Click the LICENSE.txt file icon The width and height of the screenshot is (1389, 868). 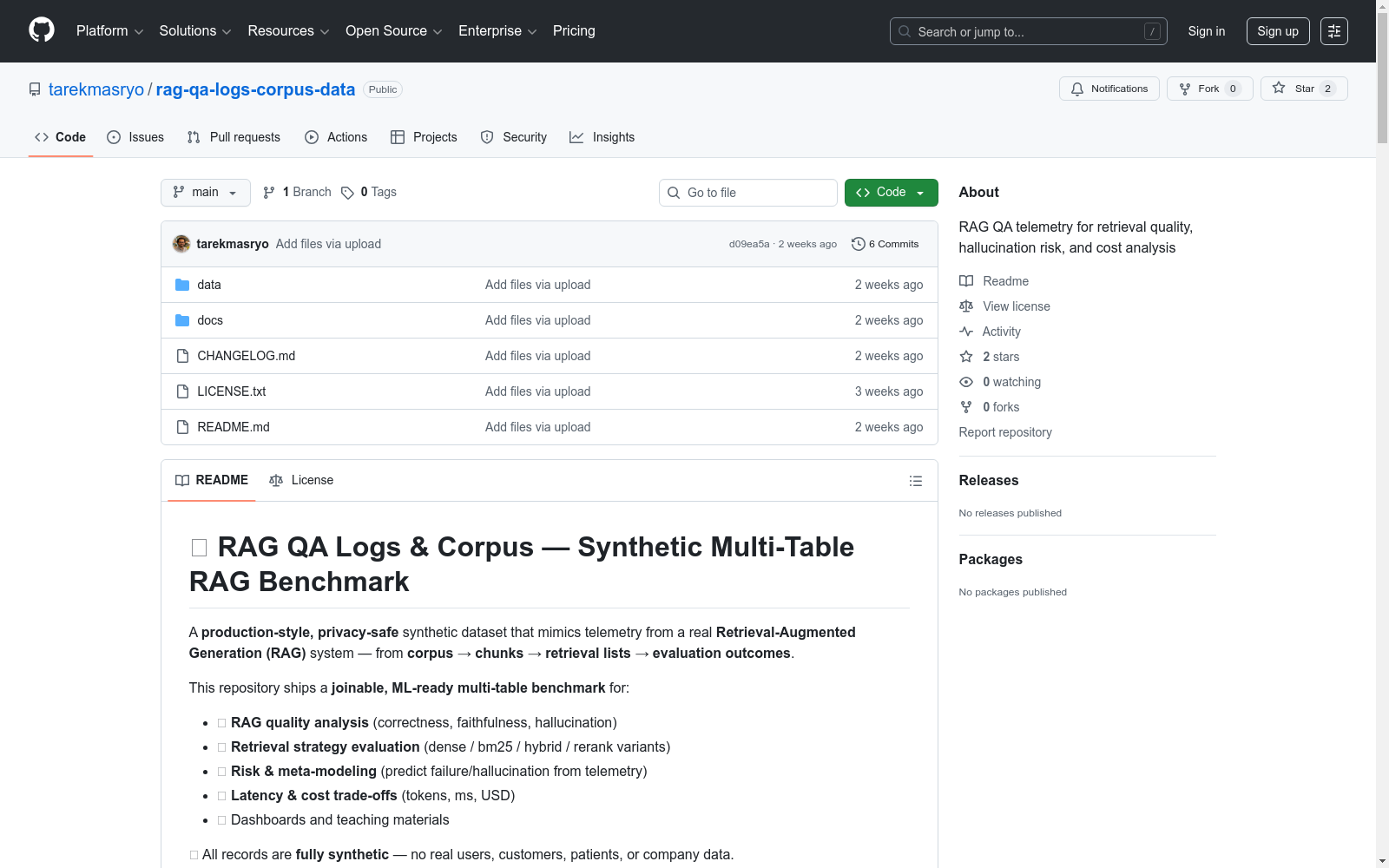(182, 391)
